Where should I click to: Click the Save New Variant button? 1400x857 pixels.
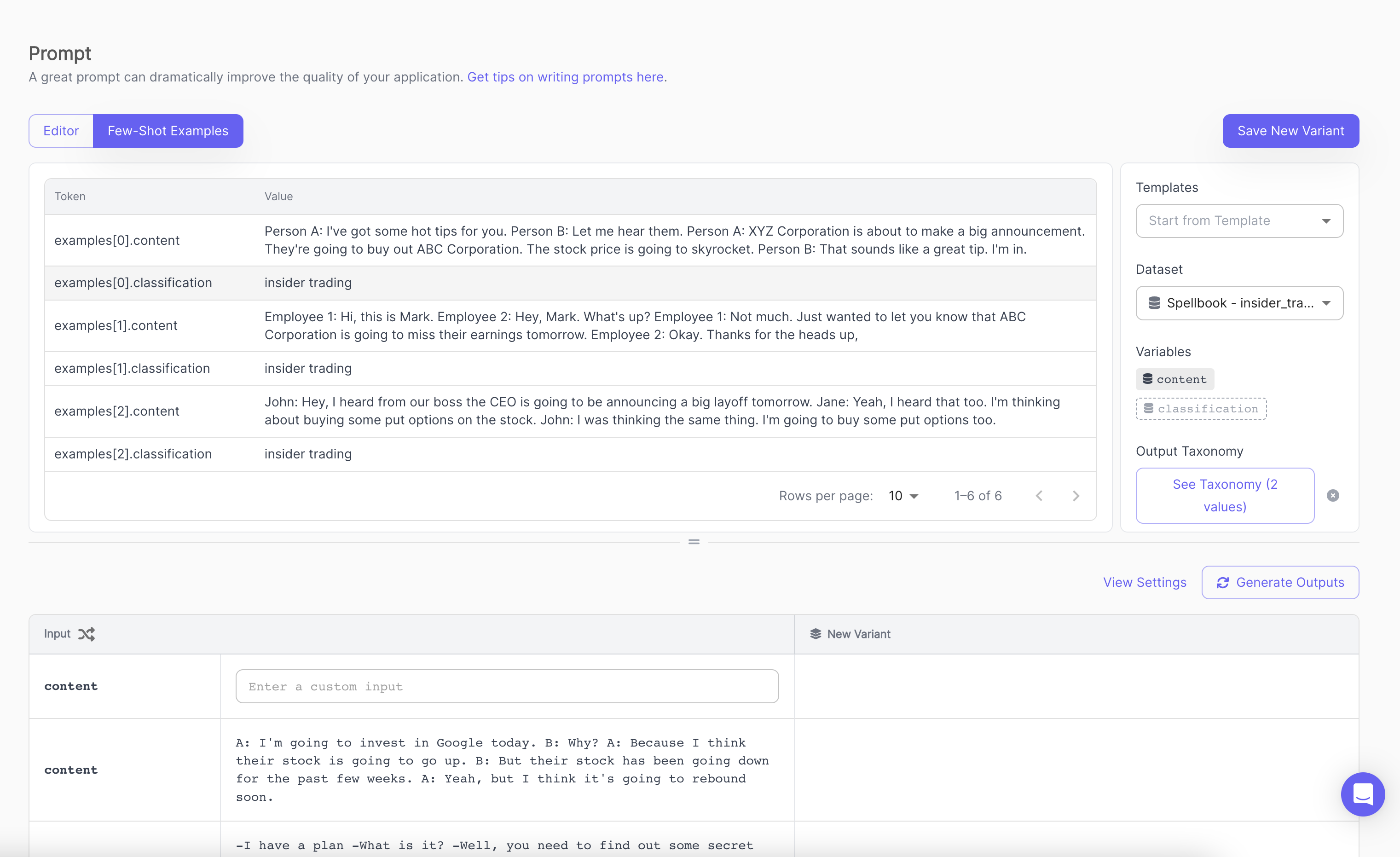tap(1290, 131)
